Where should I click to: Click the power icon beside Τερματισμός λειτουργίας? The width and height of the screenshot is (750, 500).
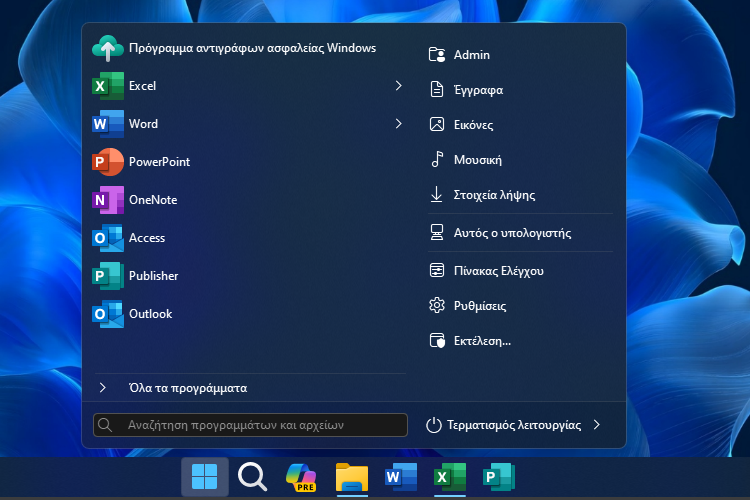433,425
